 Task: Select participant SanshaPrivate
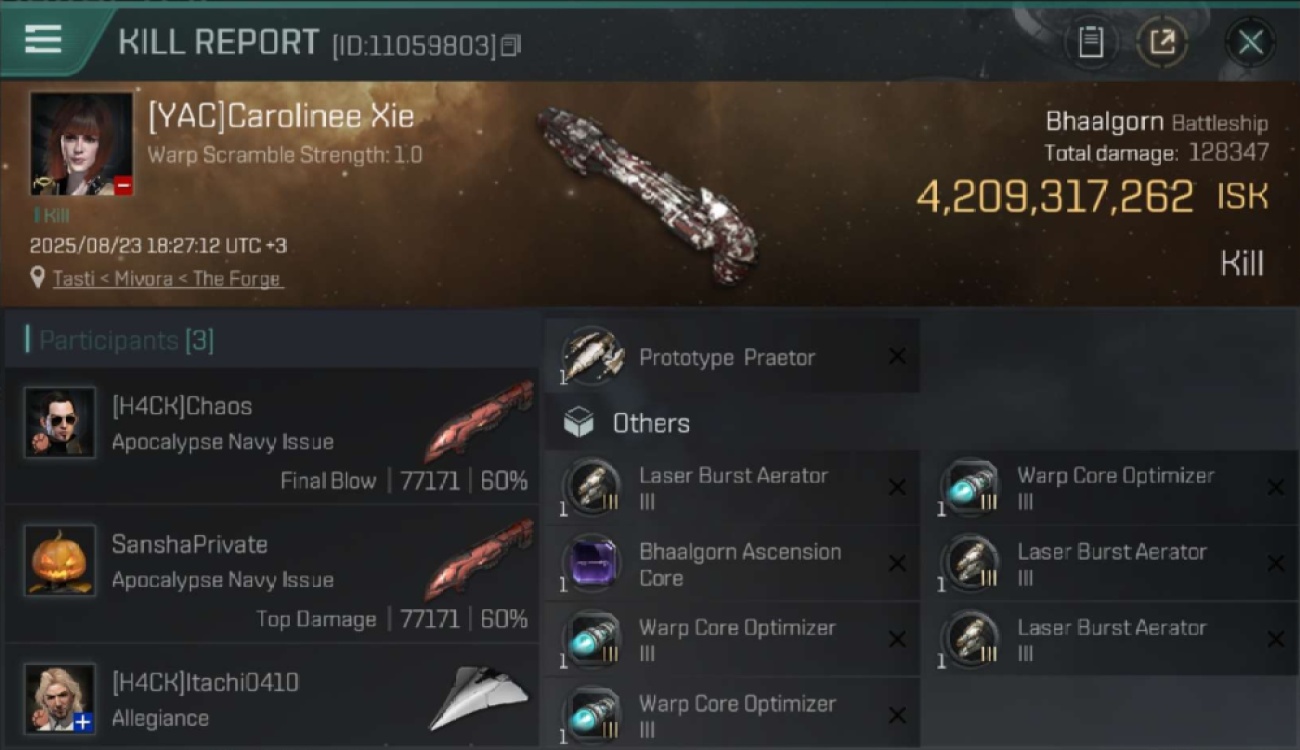click(x=271, y=574)
